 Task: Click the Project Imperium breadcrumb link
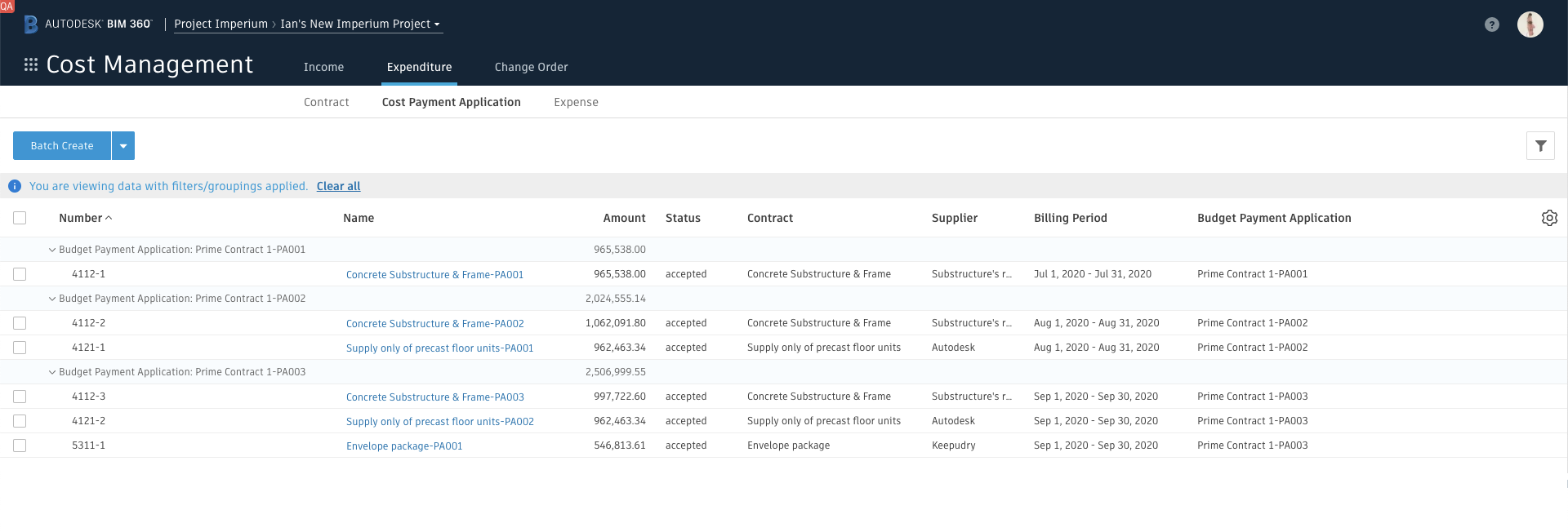click(x=220, y=24)
